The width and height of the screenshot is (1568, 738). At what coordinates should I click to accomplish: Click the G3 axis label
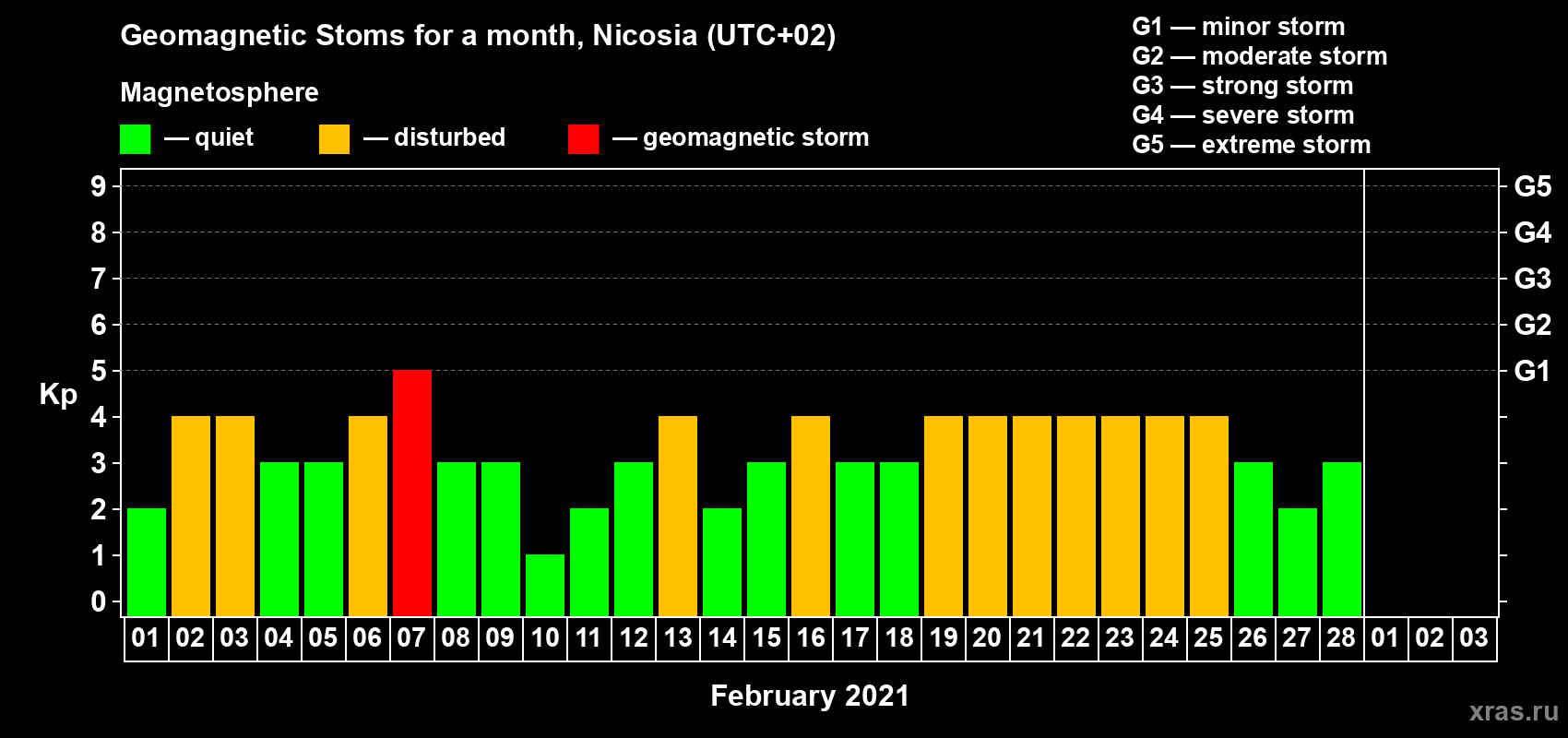(x=1532, y=279)
